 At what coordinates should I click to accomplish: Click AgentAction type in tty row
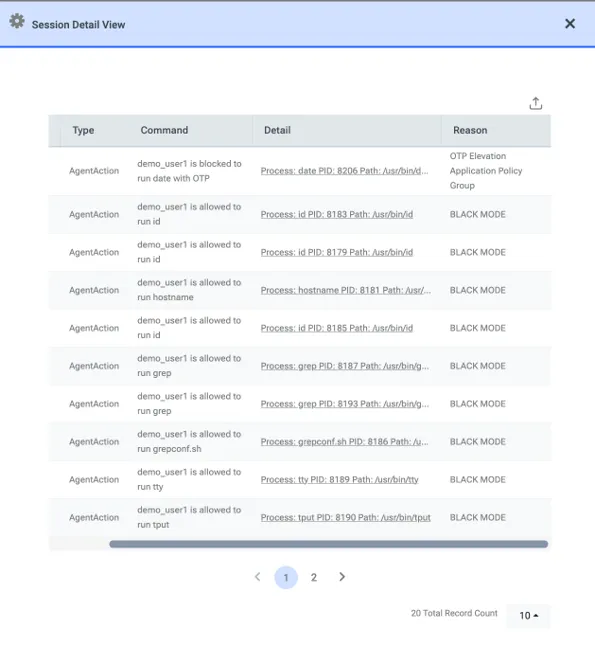94,479
